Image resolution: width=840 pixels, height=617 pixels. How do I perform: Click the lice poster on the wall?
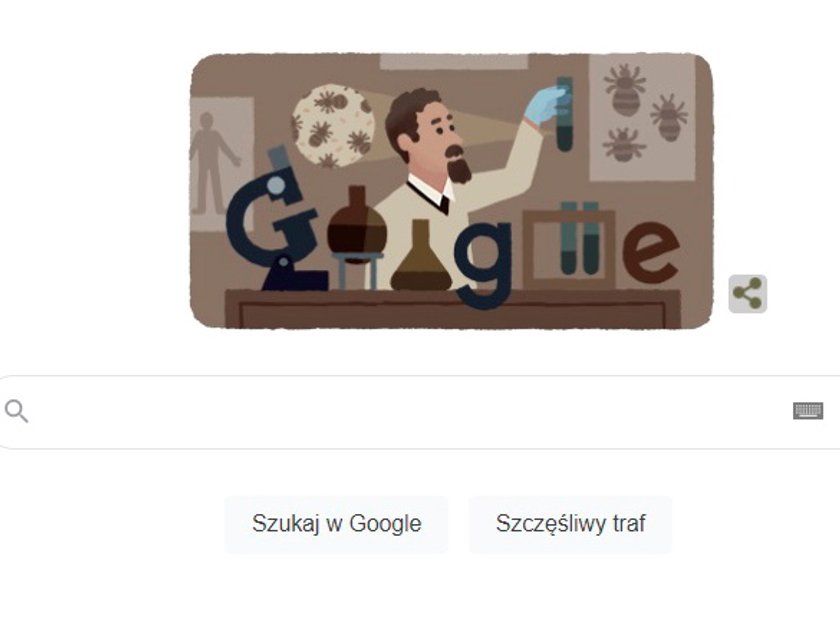(642, 117)
